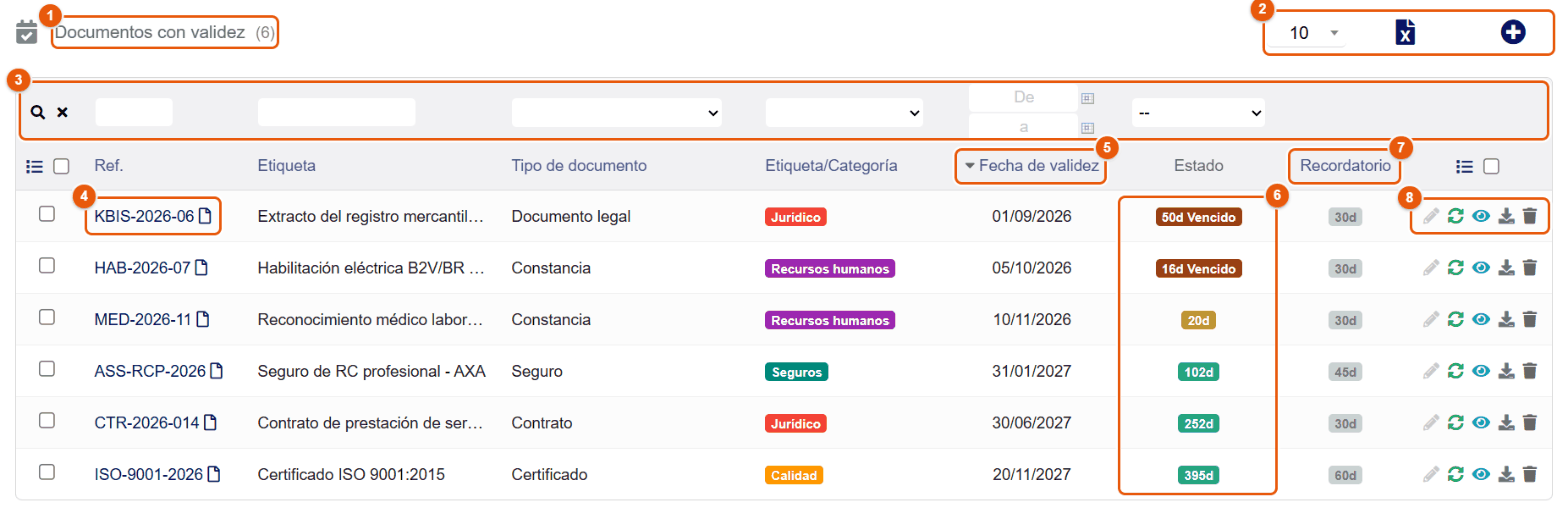This screenshot has width=1568, height=519.
Task: Renew the MED-2026-11 document
Action: point(1456,319)
